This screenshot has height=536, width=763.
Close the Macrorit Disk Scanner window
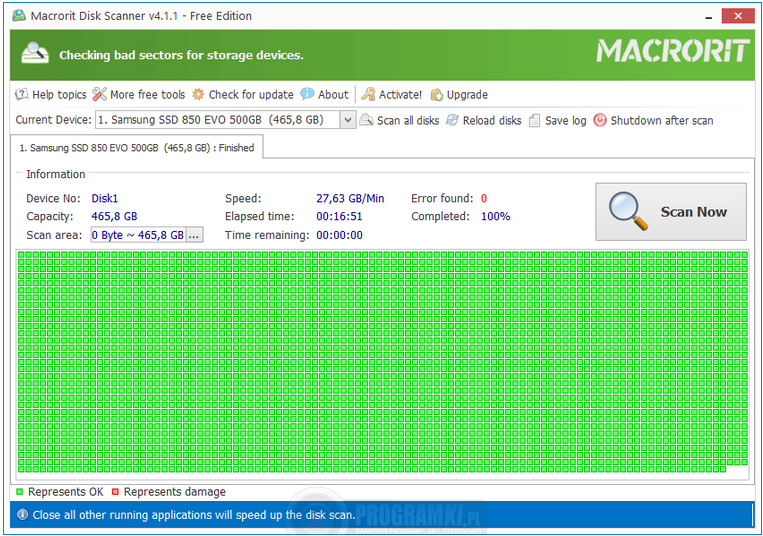pyautogui.click(x=738, y=16)
